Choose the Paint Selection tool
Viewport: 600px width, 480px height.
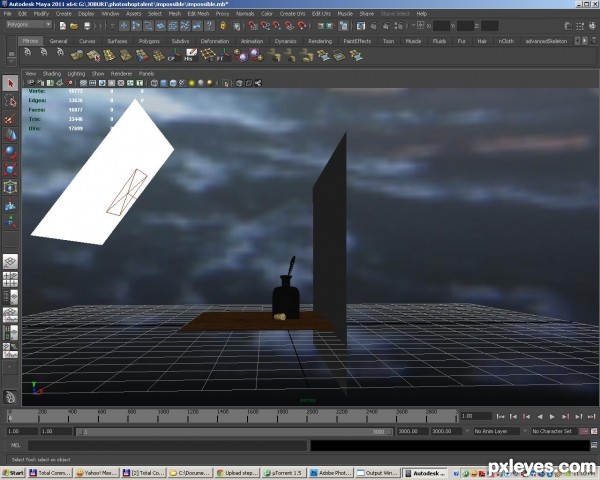click(10, 118)
